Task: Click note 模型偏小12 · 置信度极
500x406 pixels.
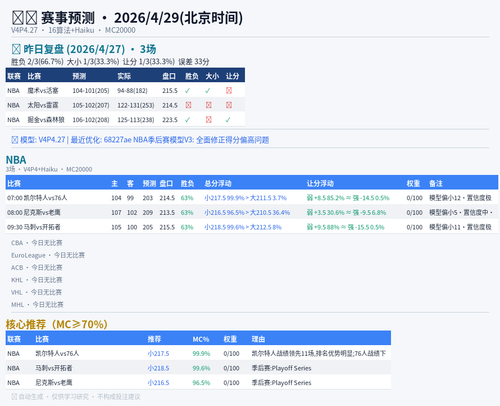Action: point(460,198)
